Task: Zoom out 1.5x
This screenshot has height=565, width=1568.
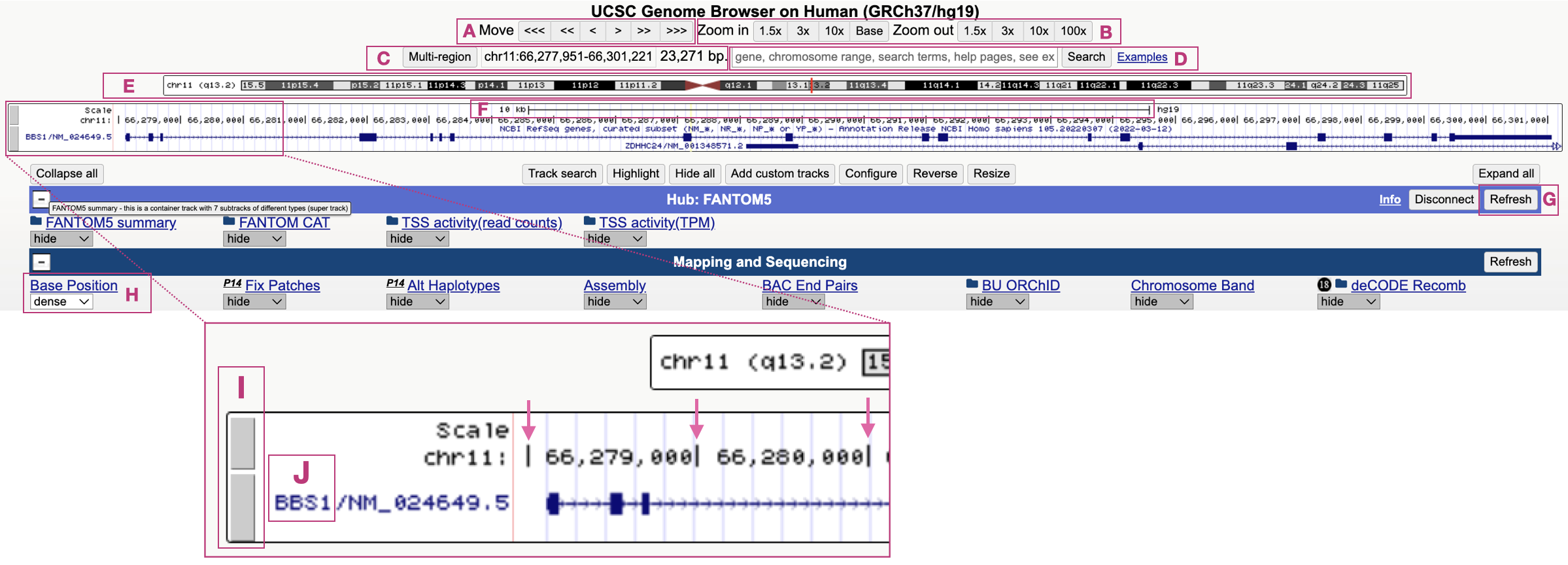Action: (975, 31)
